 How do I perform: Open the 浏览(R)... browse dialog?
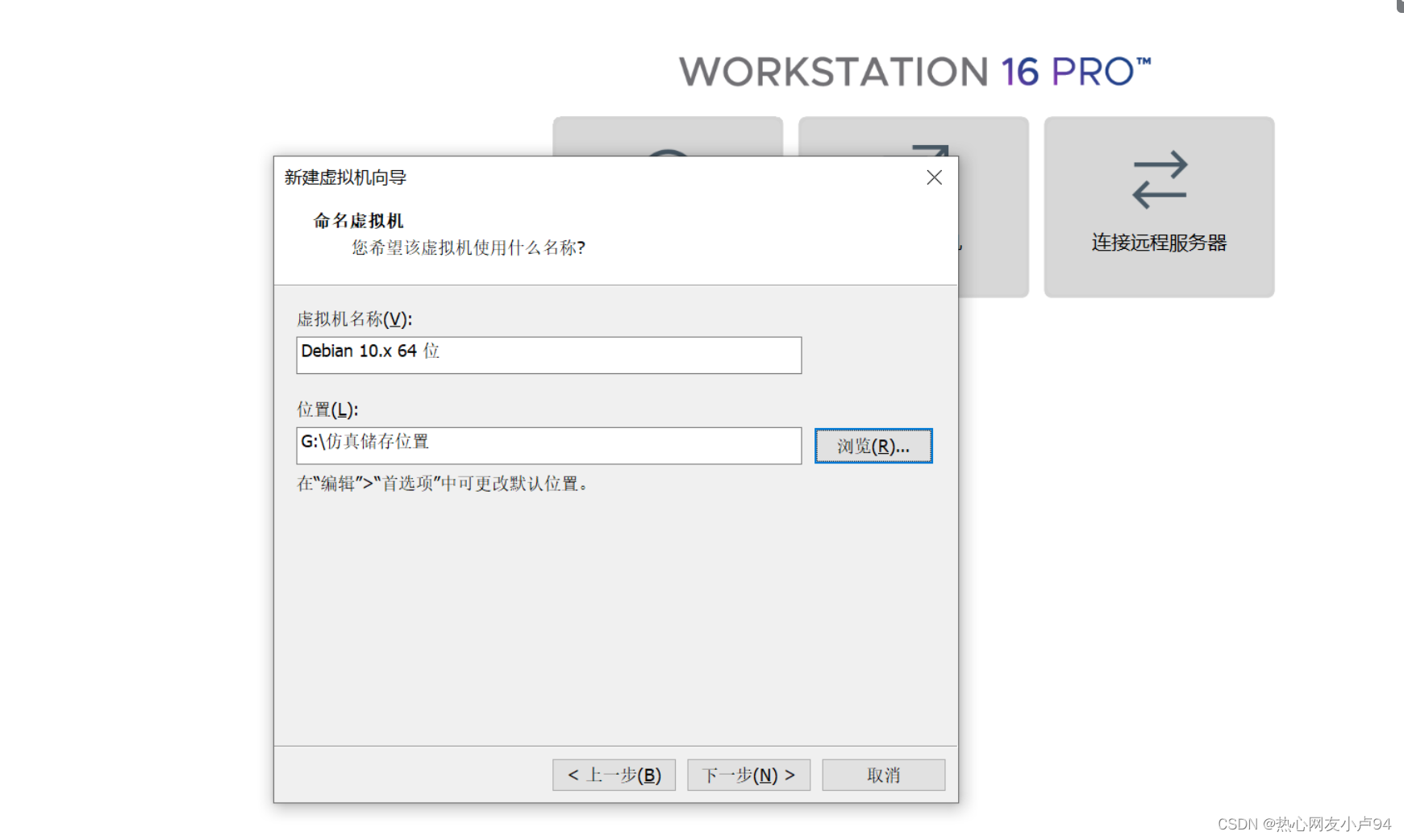click(x=873, y=446)
